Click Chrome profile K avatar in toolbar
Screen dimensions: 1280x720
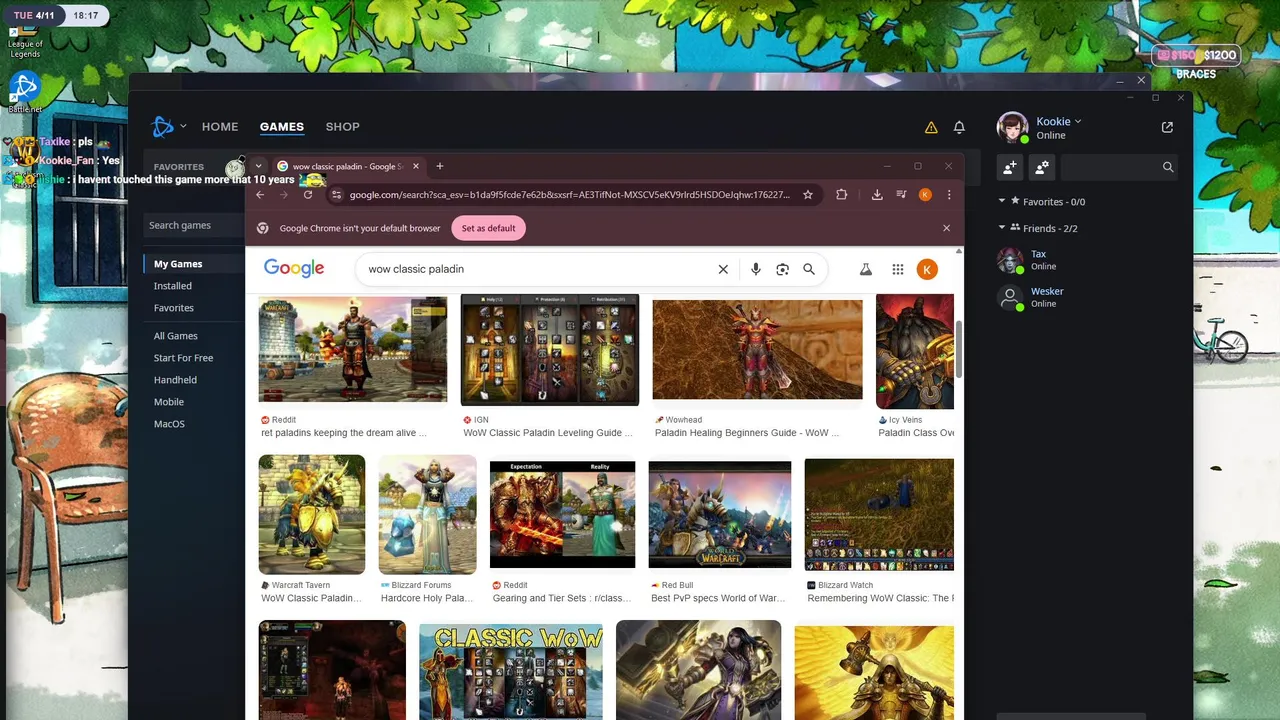point(925,195)
